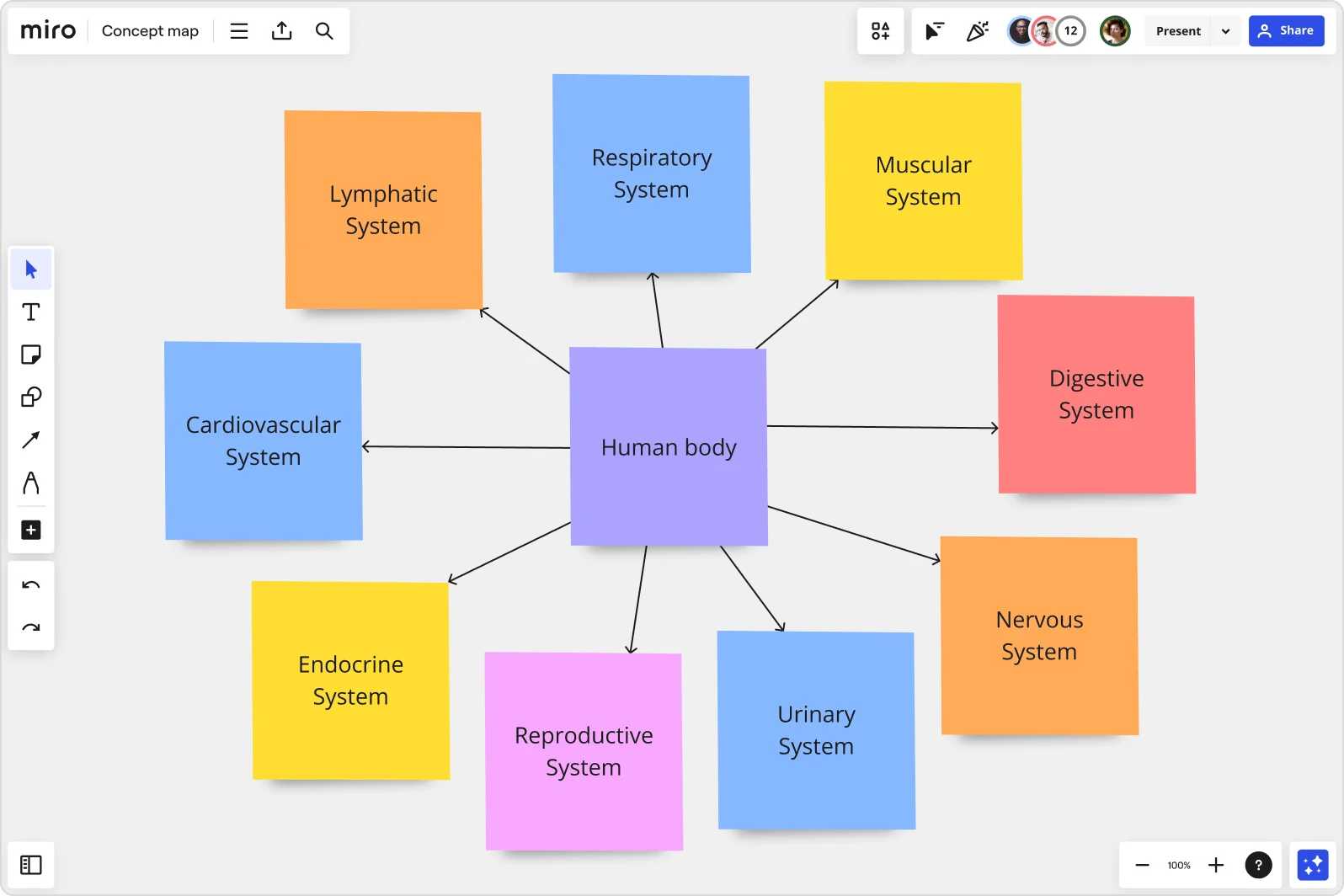Expand the Present dropdown arrow

tap(1225, 31)
